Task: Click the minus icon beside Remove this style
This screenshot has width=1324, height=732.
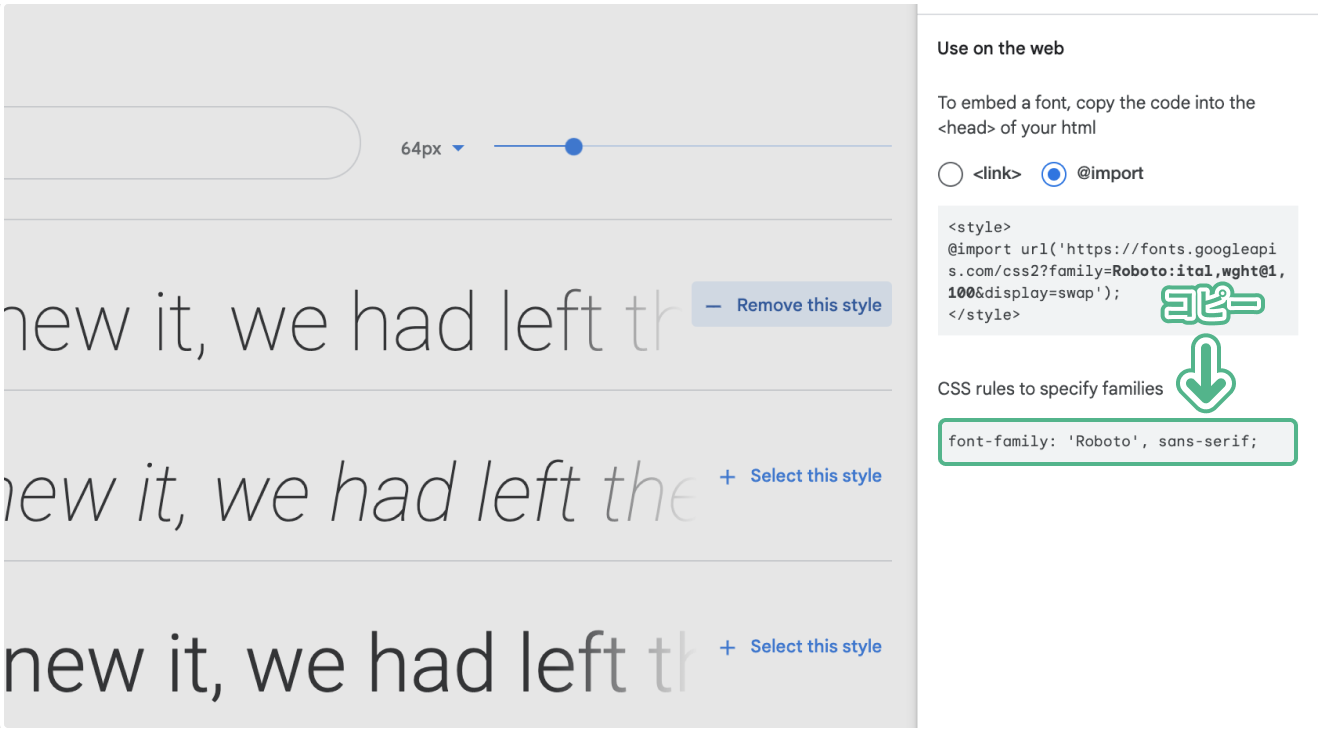Action: click(x=713, y=306)
